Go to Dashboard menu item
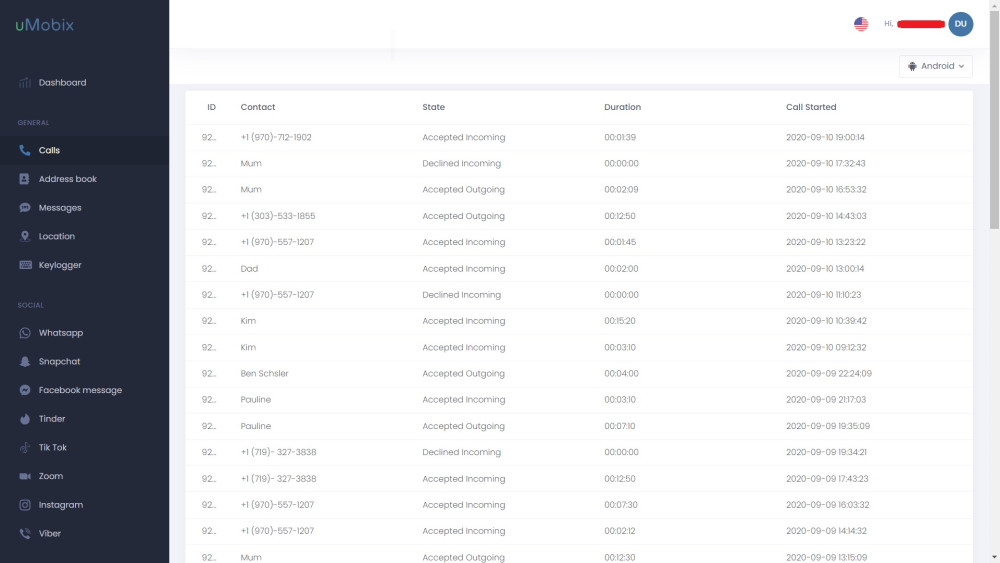This screenshot has width=1000, height=563. [62, 82]
